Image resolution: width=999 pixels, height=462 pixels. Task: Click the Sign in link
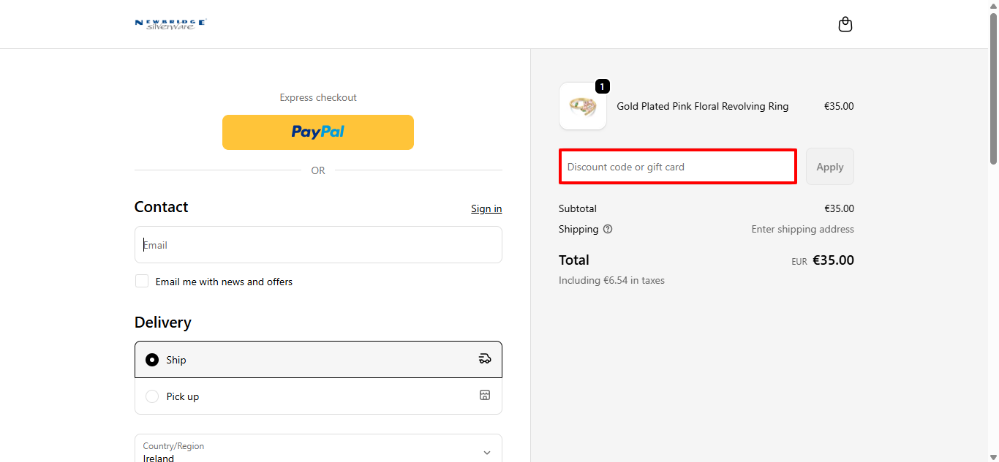tap(486, 209)
